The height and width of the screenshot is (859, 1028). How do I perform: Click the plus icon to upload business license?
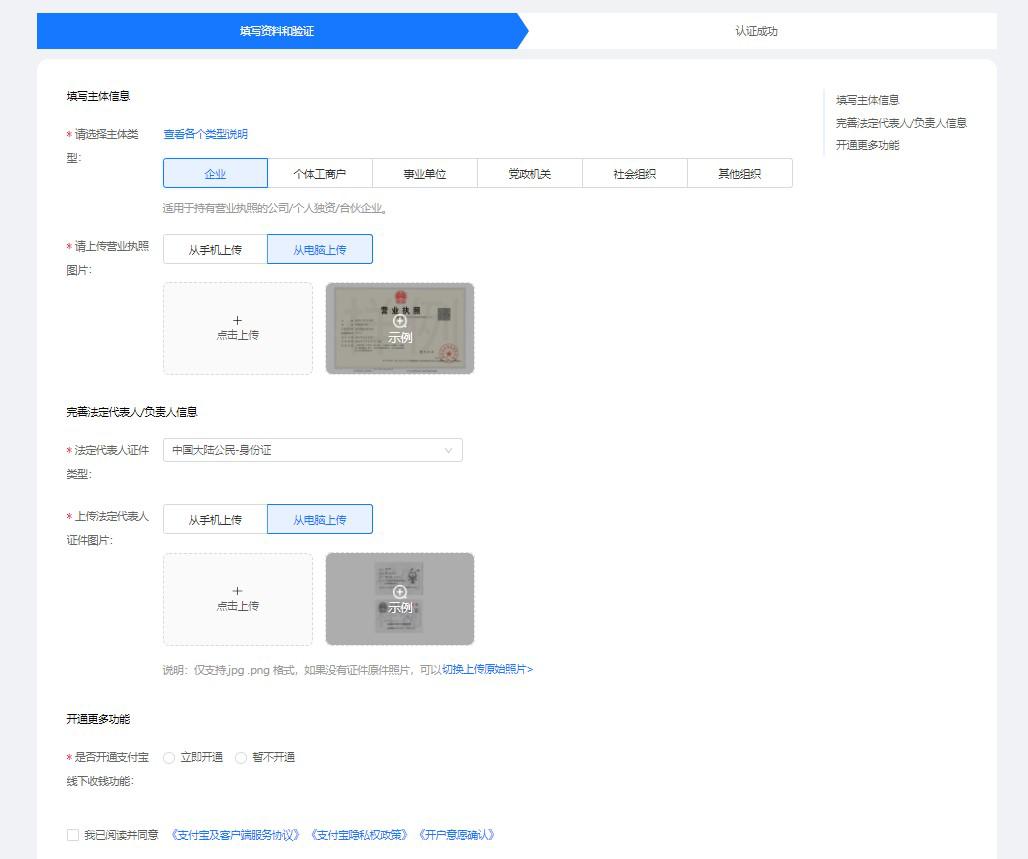tap(237, 321)
